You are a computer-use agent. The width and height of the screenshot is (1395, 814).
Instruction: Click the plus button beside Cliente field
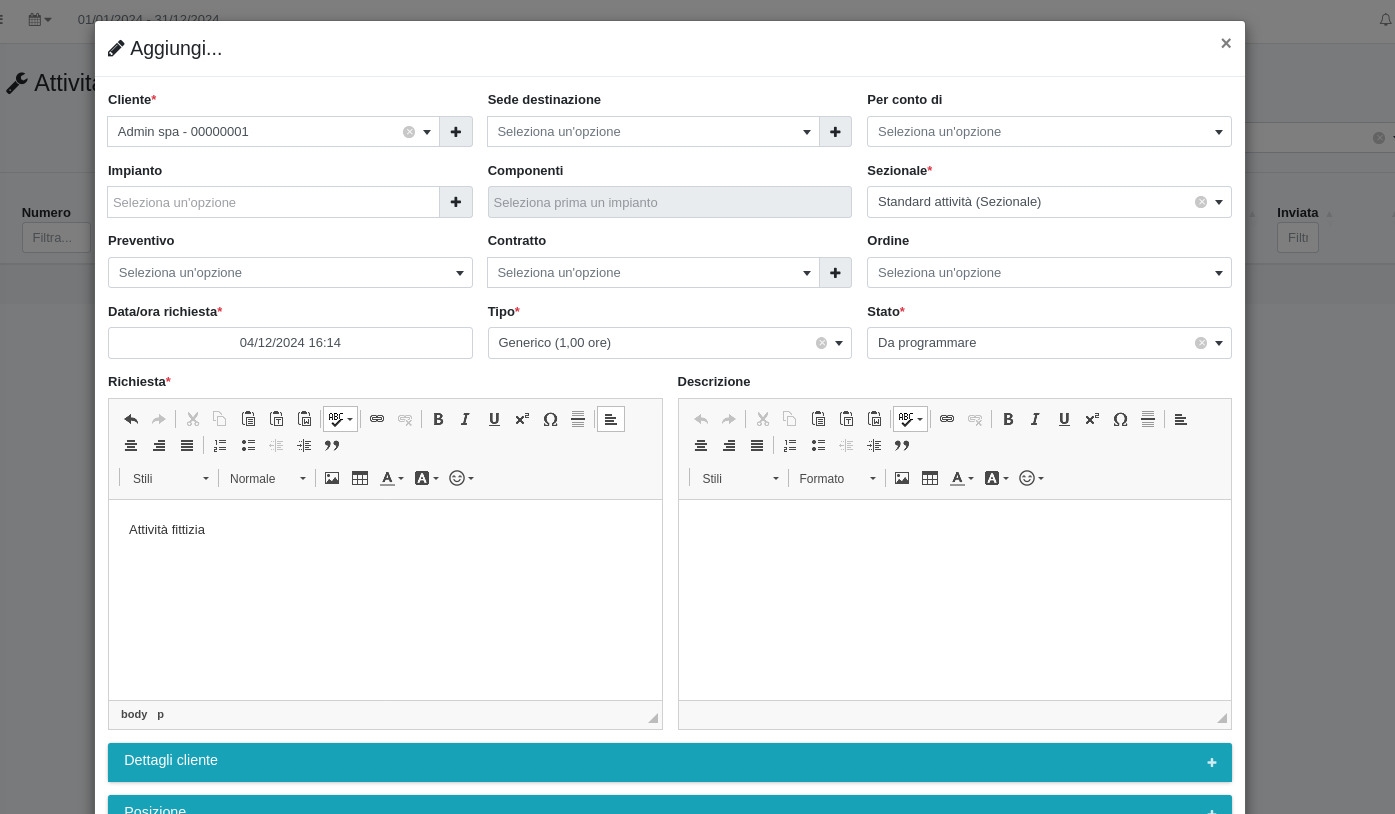tap(456, 132)
